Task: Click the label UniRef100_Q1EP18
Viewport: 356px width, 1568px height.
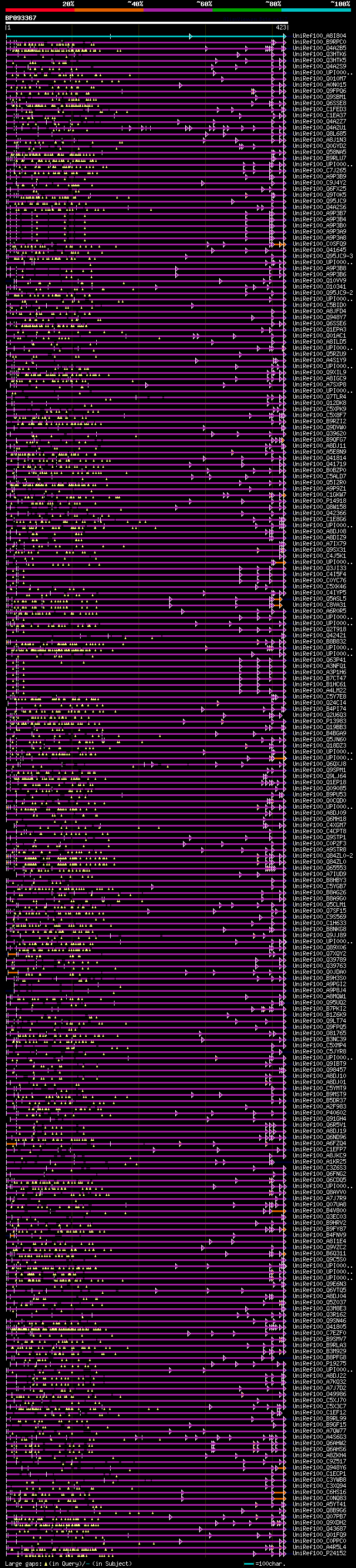Action: click(x=319, y=782)
